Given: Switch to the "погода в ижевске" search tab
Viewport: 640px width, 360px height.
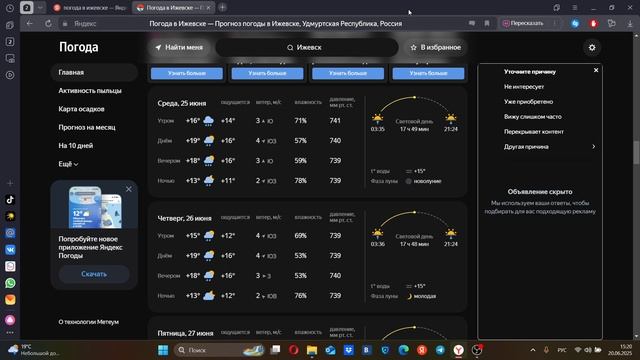Looking at the screenshot, I should tap(91, 8).
